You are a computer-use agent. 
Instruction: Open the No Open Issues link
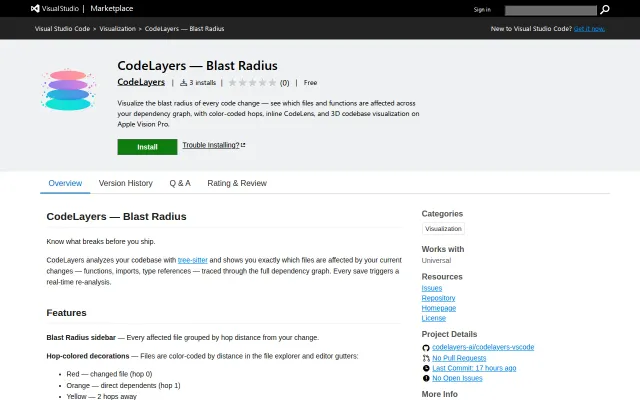tap(457, 378)
